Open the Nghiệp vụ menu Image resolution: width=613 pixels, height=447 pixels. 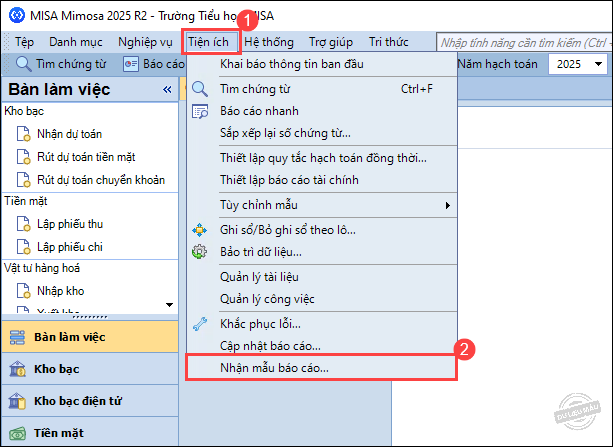pyautogui.click(x=145, y=42)
